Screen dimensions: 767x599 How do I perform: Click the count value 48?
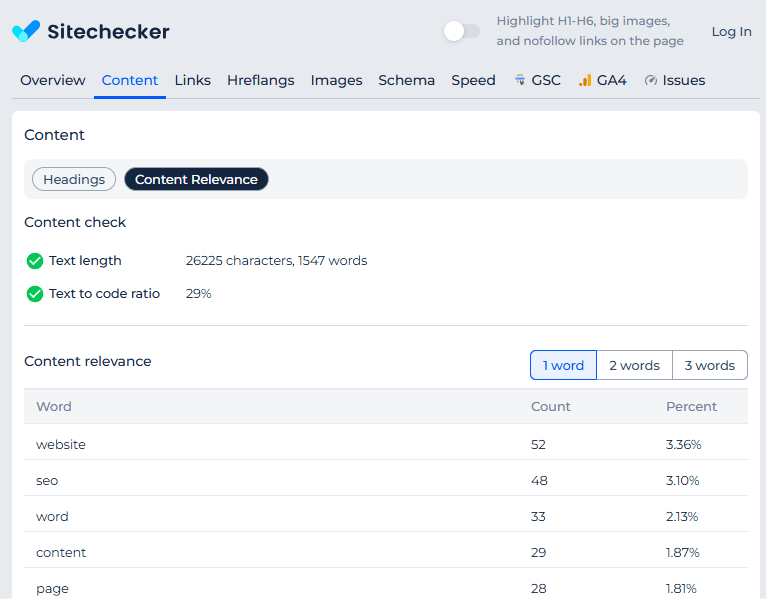tap(539, 481)
